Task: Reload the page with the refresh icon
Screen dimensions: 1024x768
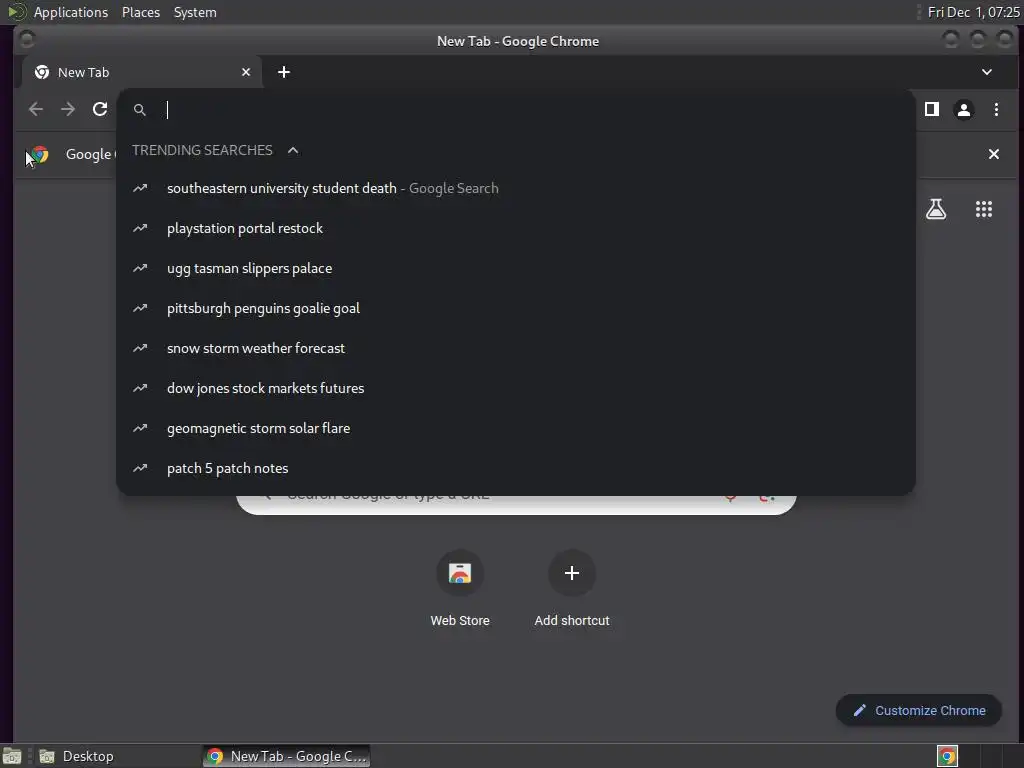Action: [100, 109]
